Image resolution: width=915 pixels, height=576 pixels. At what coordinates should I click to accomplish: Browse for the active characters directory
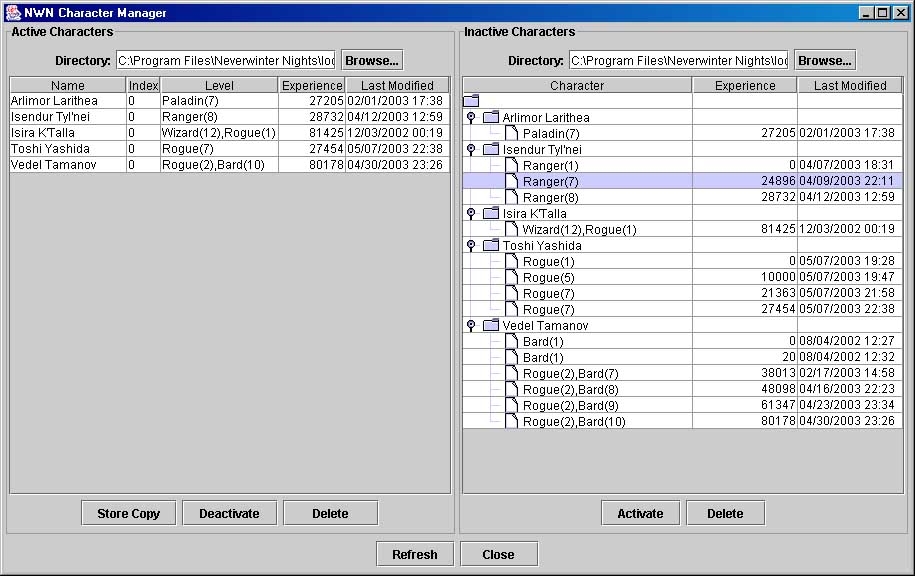coord(372,60)
